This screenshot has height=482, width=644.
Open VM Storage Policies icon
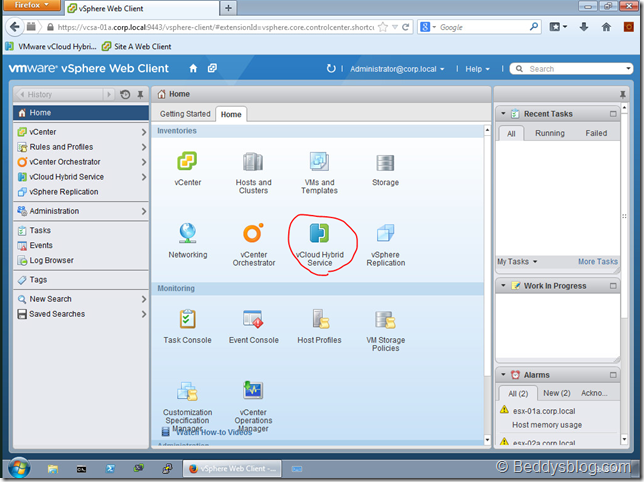[x=385, y=320]
